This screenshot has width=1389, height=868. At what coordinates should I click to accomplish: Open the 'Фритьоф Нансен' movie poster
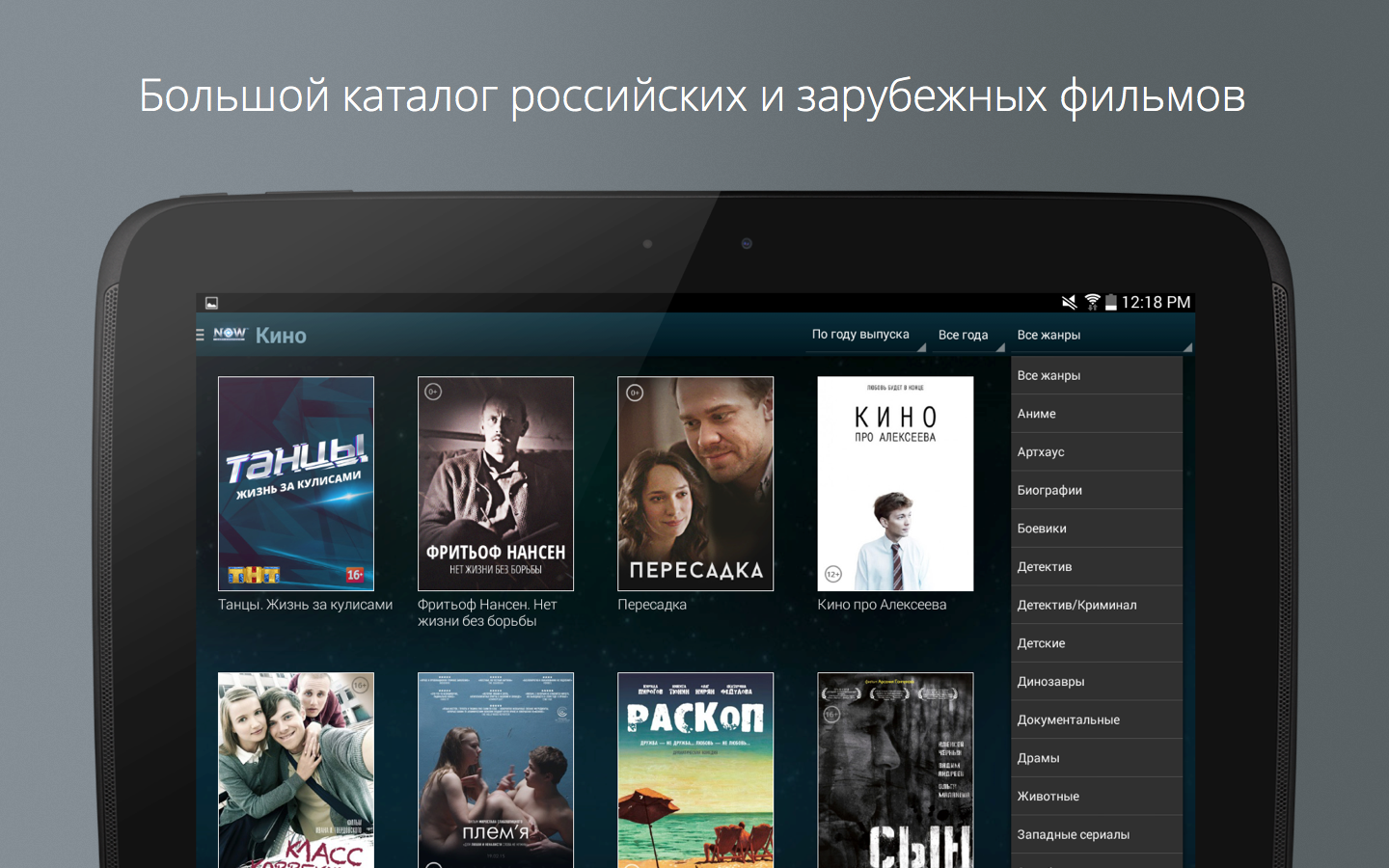pos(496,483)
